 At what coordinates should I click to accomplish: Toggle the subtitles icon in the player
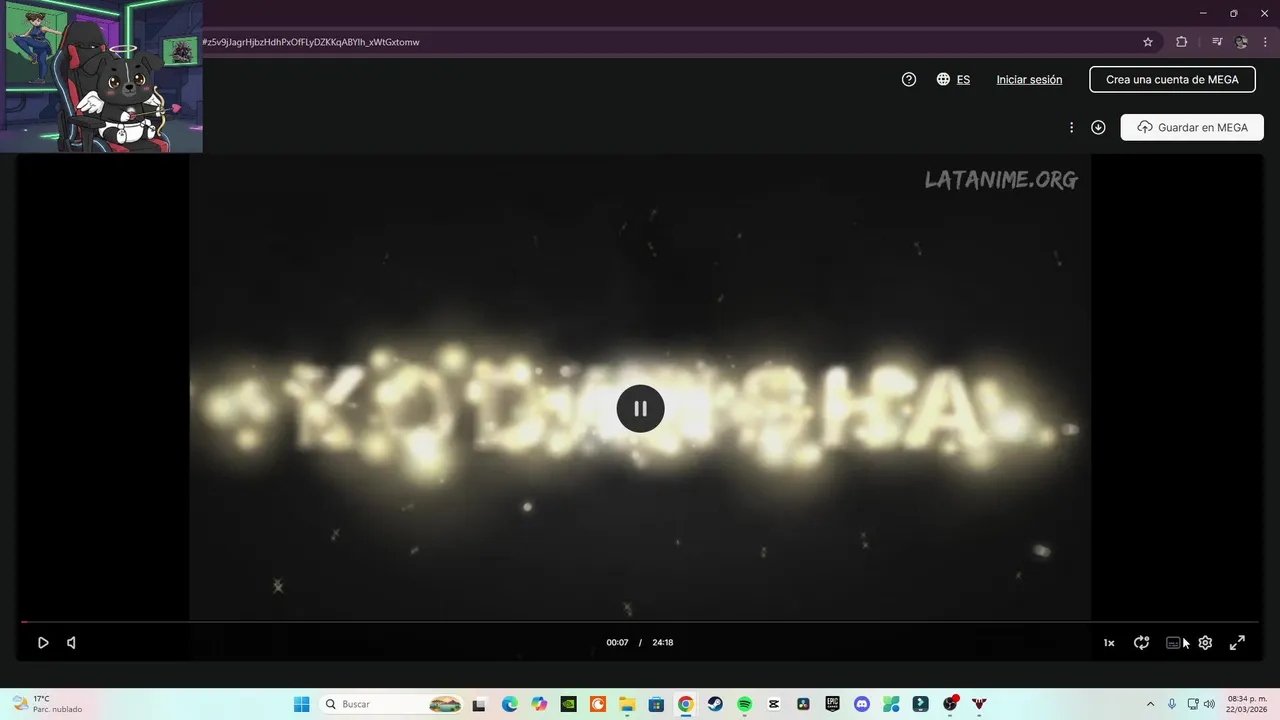1173,643
